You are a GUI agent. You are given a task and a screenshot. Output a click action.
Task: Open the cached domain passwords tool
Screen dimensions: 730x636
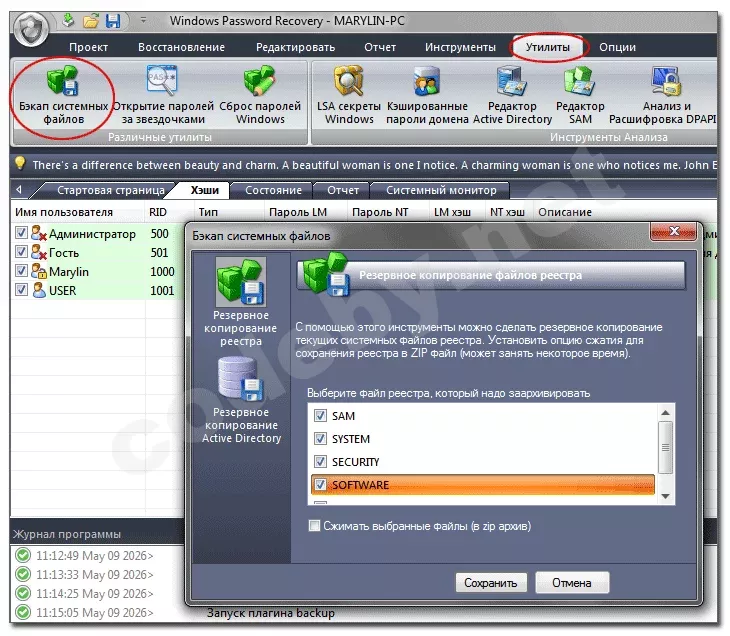(x=426, y=81)
